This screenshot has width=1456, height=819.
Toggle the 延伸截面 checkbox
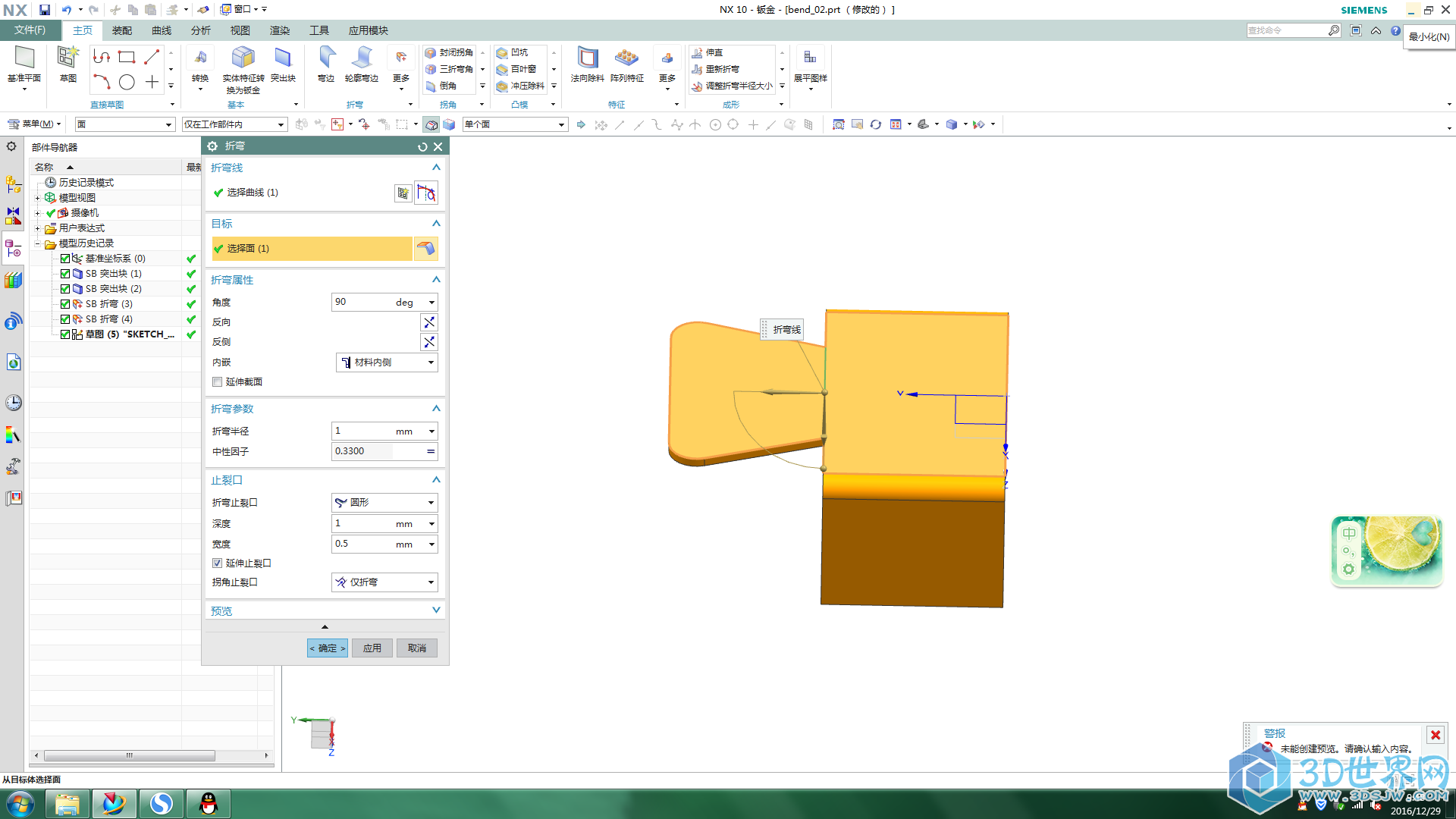217,382
